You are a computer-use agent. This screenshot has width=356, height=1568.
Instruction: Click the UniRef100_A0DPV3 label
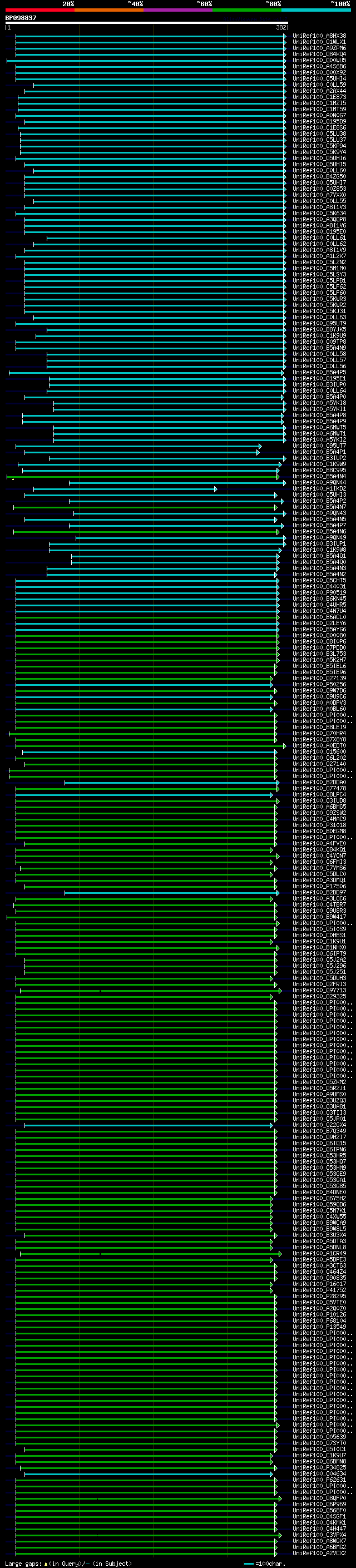(319, 703)
